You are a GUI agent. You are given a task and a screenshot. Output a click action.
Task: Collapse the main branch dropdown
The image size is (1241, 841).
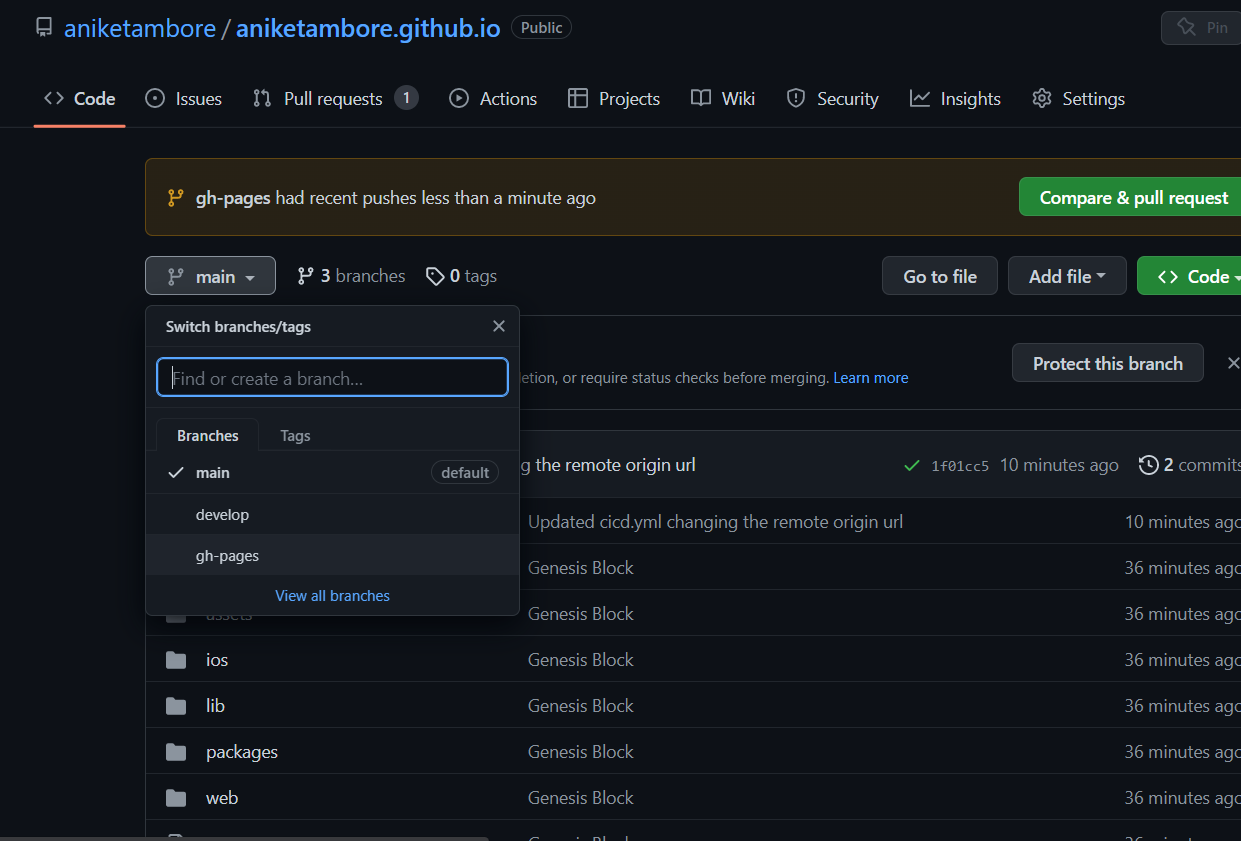210,276
